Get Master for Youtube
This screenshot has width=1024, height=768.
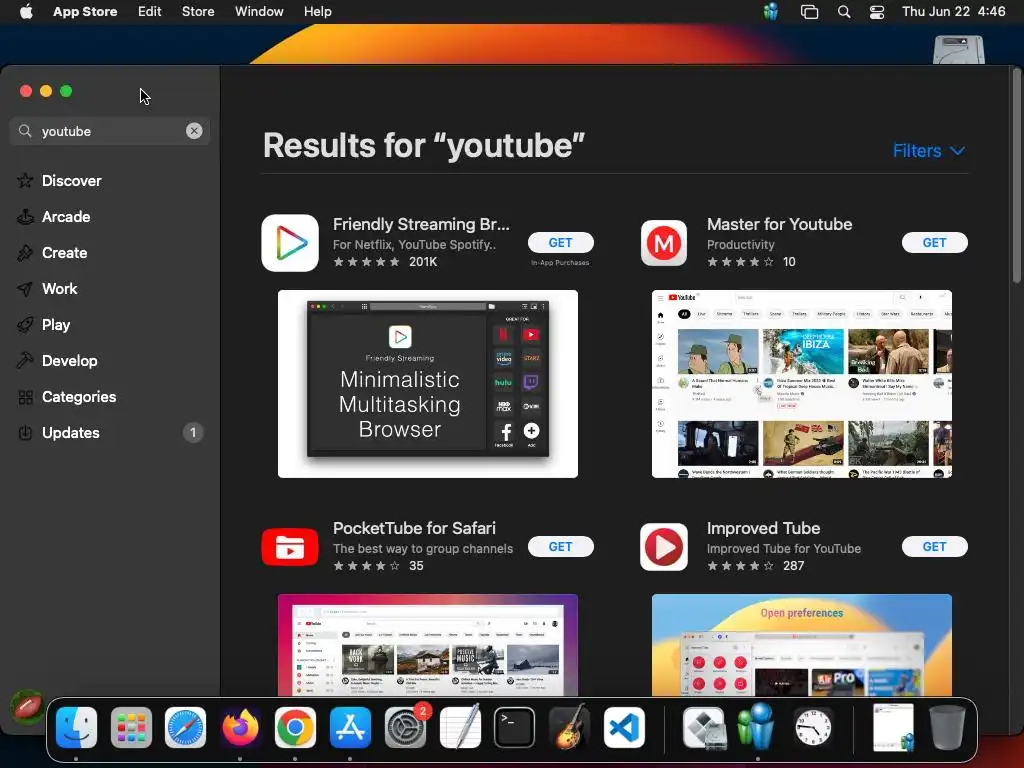[x=935, y=242]
